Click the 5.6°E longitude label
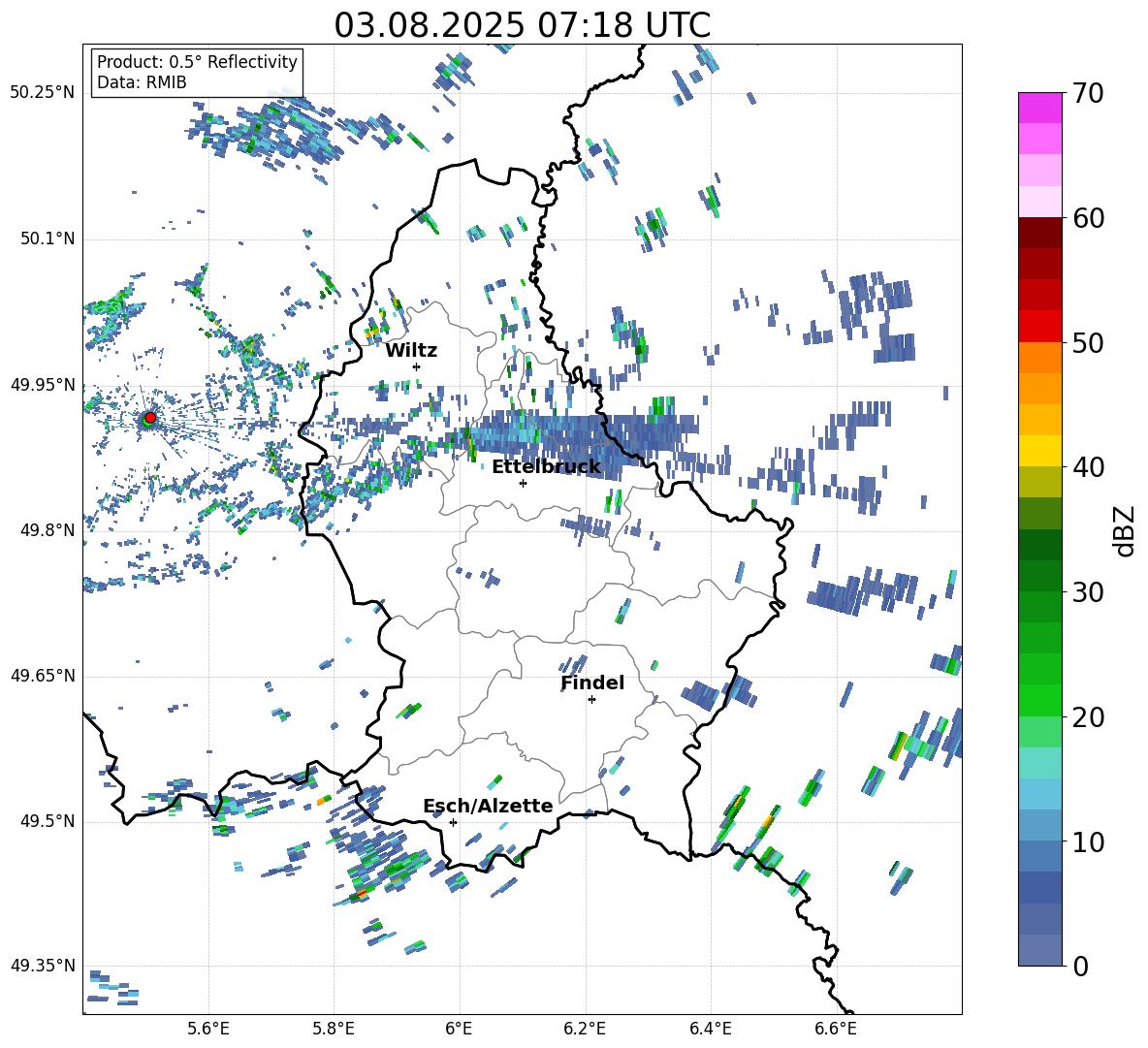The height and width of the screenshot is (1048, 1148). (x=208, y=1029)
